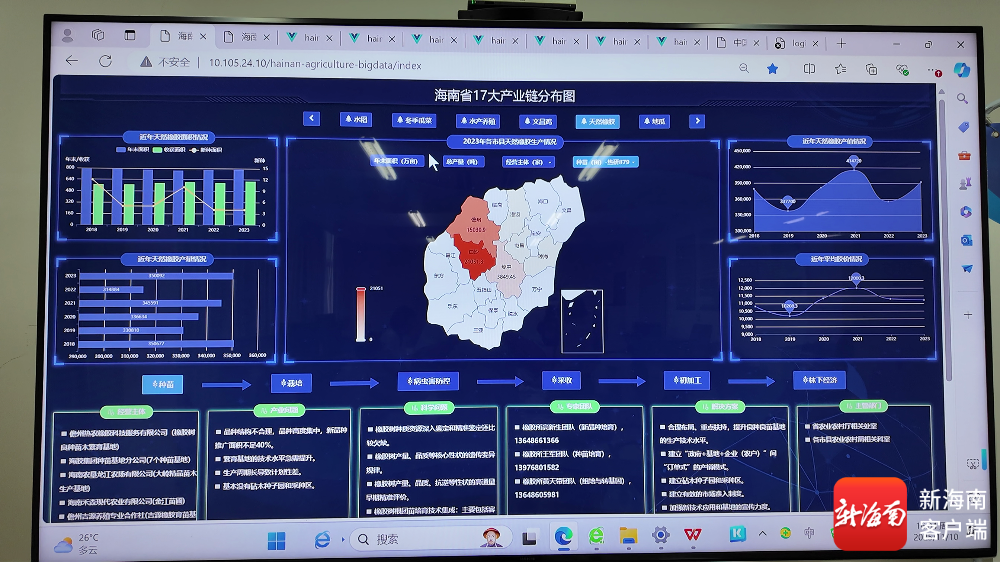This screenshot has width=1000, height=562.
Task: Click the 种苗 stage button
Action: [162, 384]
